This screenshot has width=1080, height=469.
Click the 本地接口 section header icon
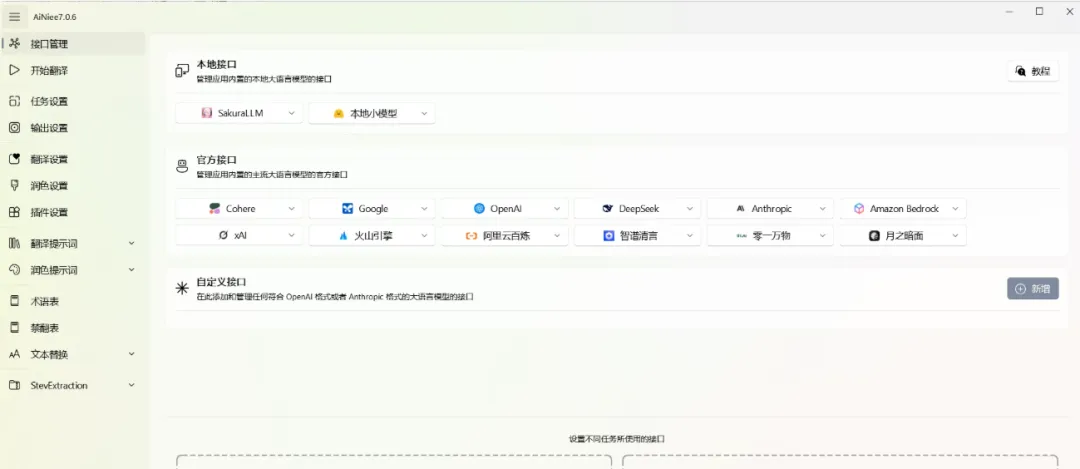[x=182, y=70]
